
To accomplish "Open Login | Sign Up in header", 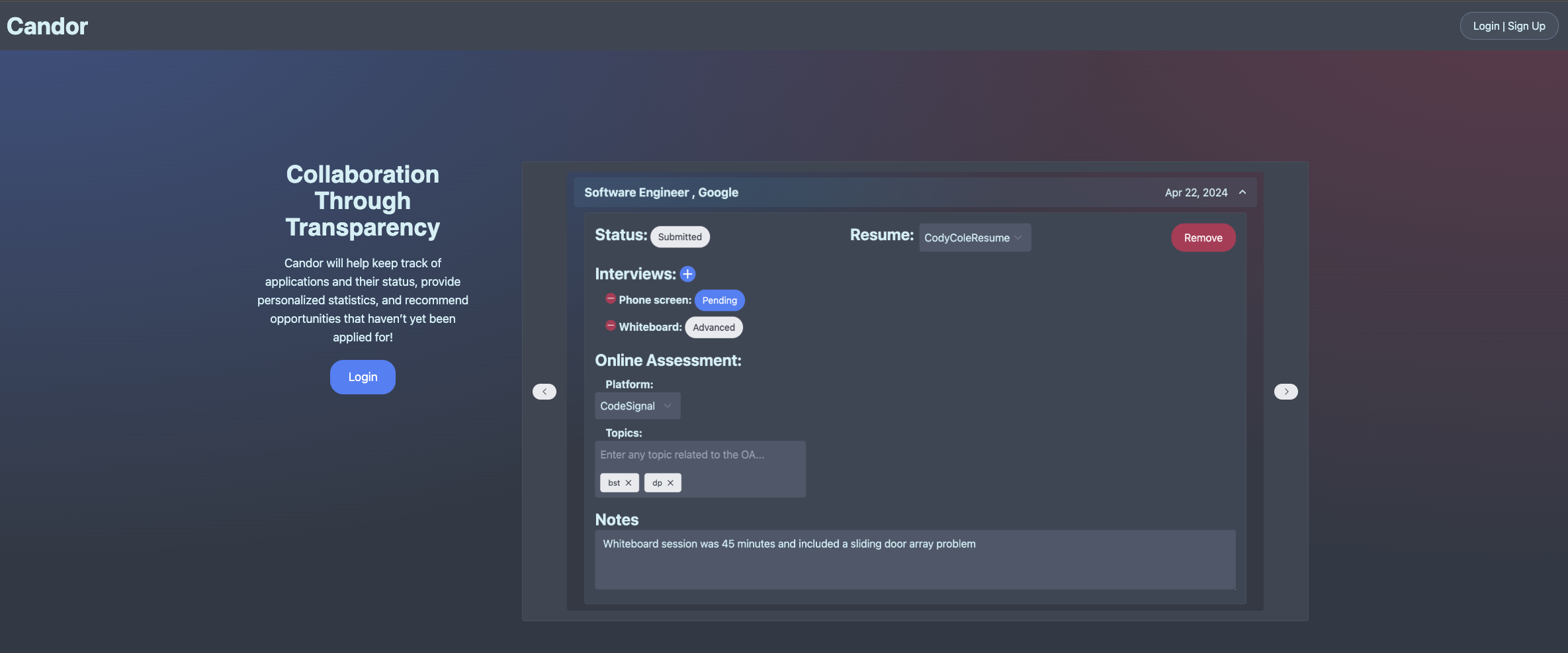I will 1508,26.
